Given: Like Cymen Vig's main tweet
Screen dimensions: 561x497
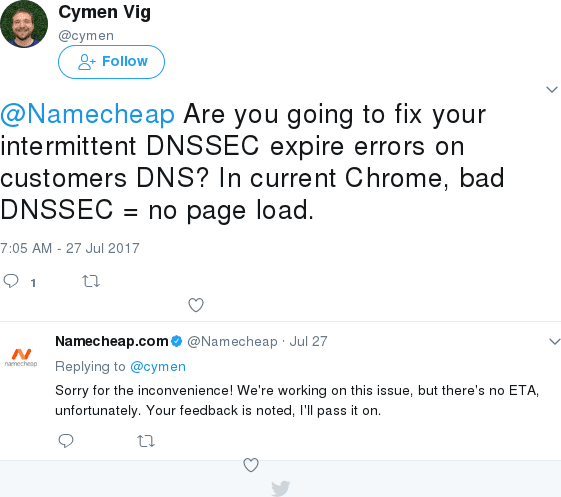Looking at the screenshot, I should tap(196, 305).
